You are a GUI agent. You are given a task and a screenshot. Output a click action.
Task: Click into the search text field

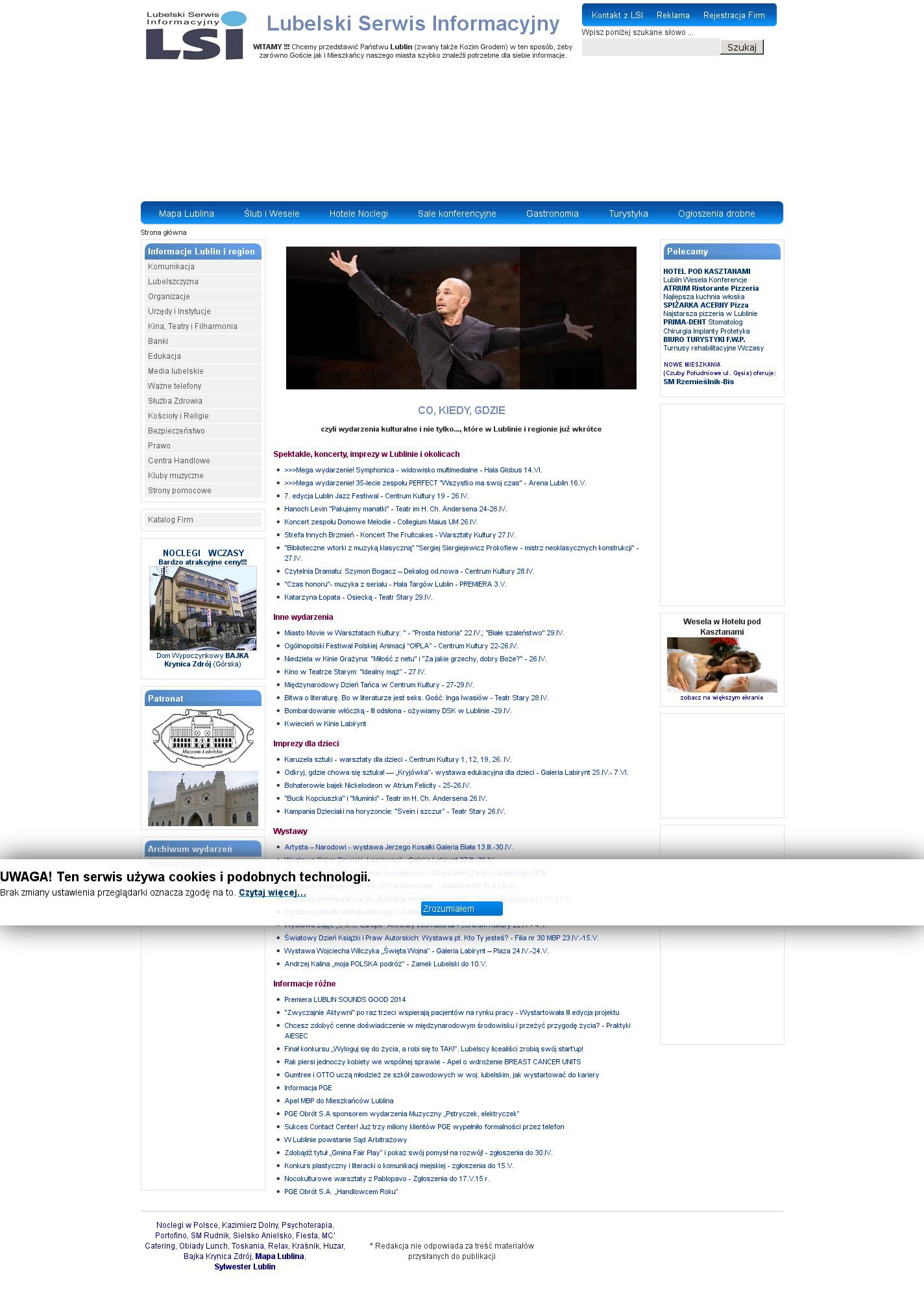pos(650,47)
